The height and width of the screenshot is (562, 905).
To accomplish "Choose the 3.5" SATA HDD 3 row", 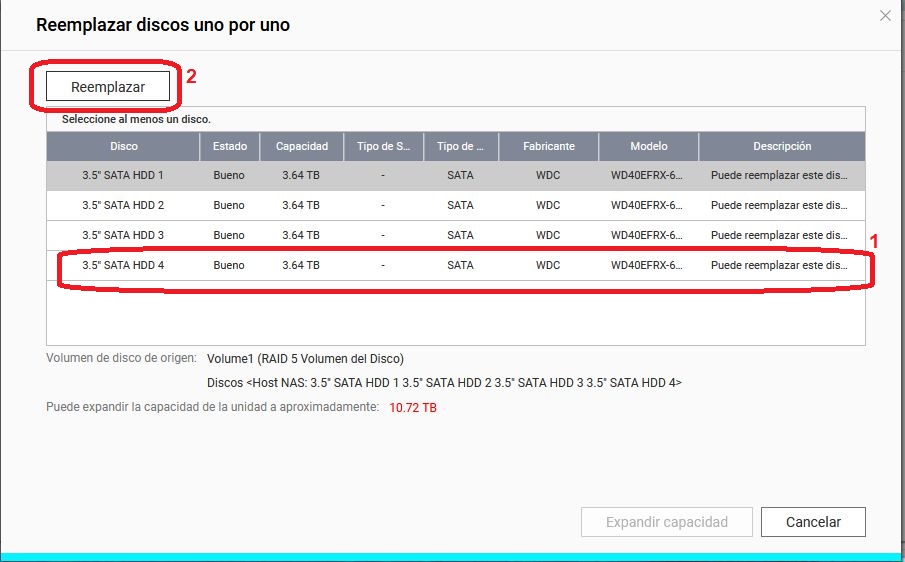I will [x=123, y=236].
